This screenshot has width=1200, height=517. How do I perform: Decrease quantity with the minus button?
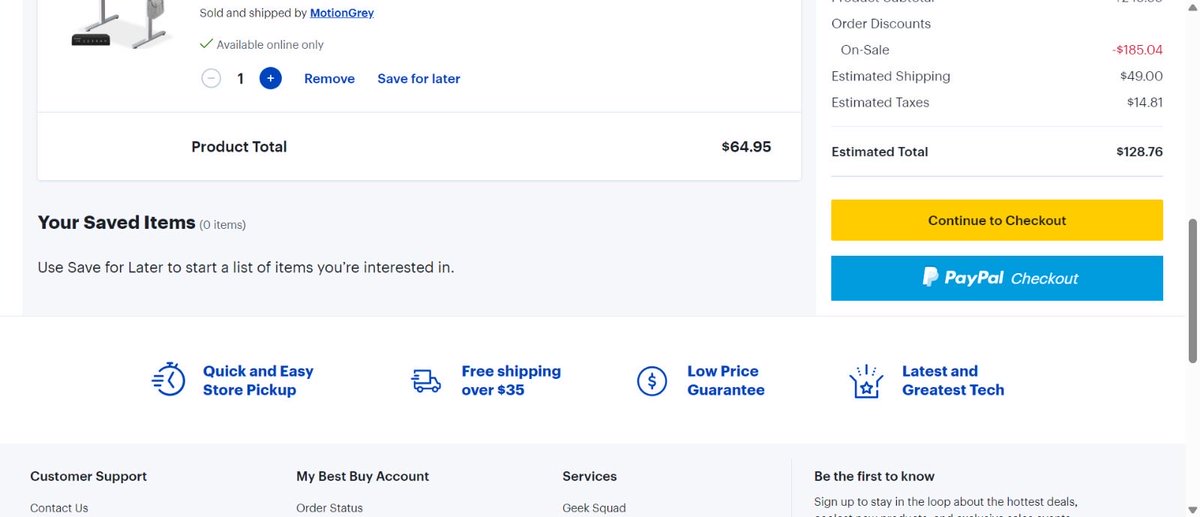pyautogui.click(x=211, y=78)
